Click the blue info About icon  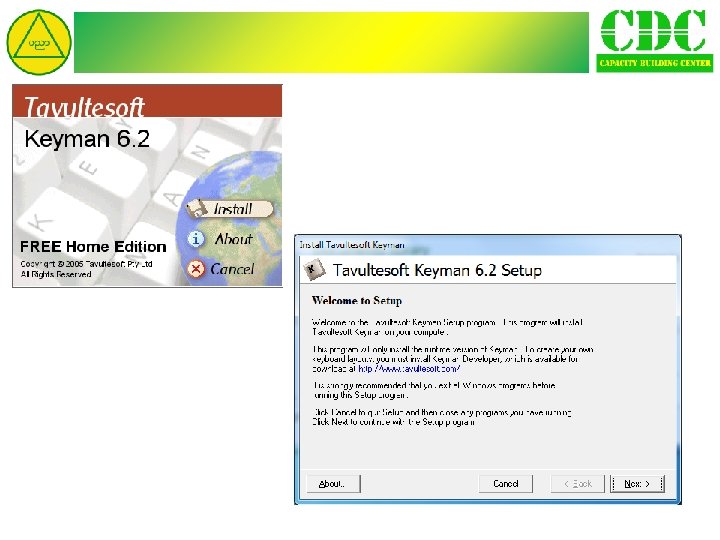tap(196, 239)
